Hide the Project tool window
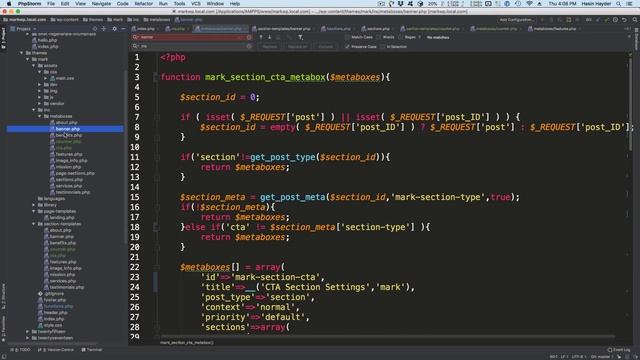Screen dimensions: 640x360 point(123,29)
